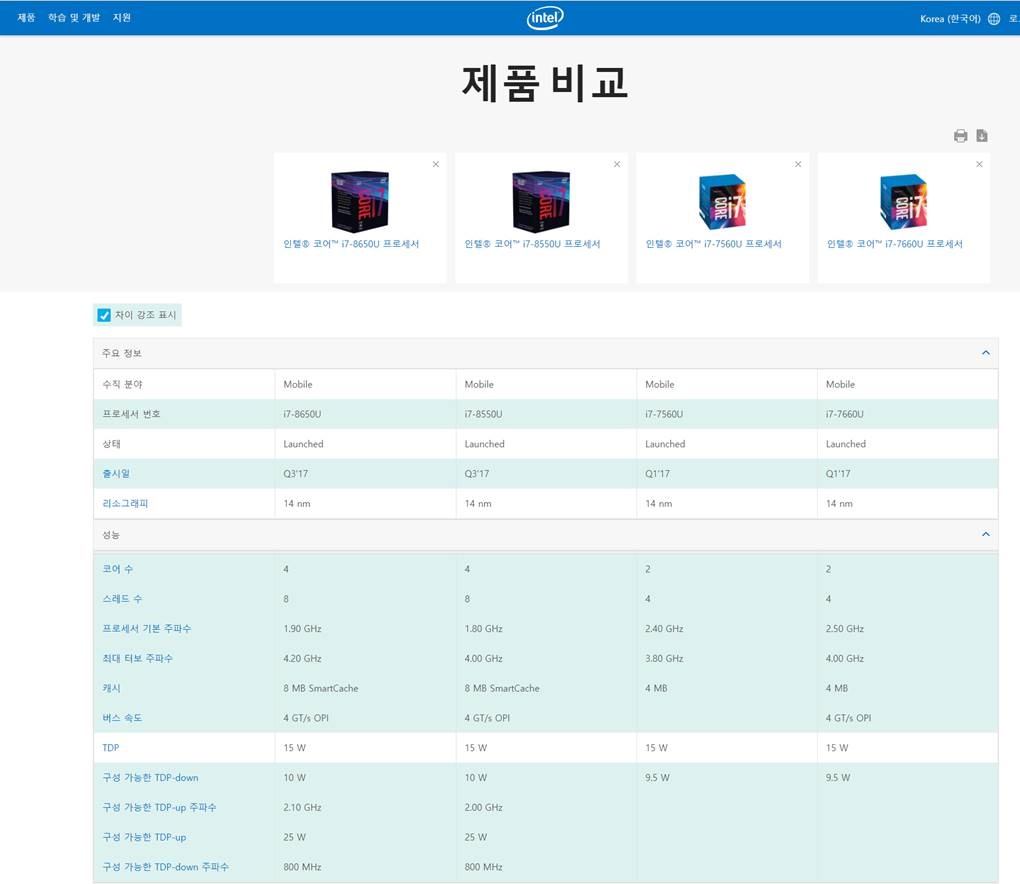Click the print comparison icon
1020x884 pixels.
[960, 136]
